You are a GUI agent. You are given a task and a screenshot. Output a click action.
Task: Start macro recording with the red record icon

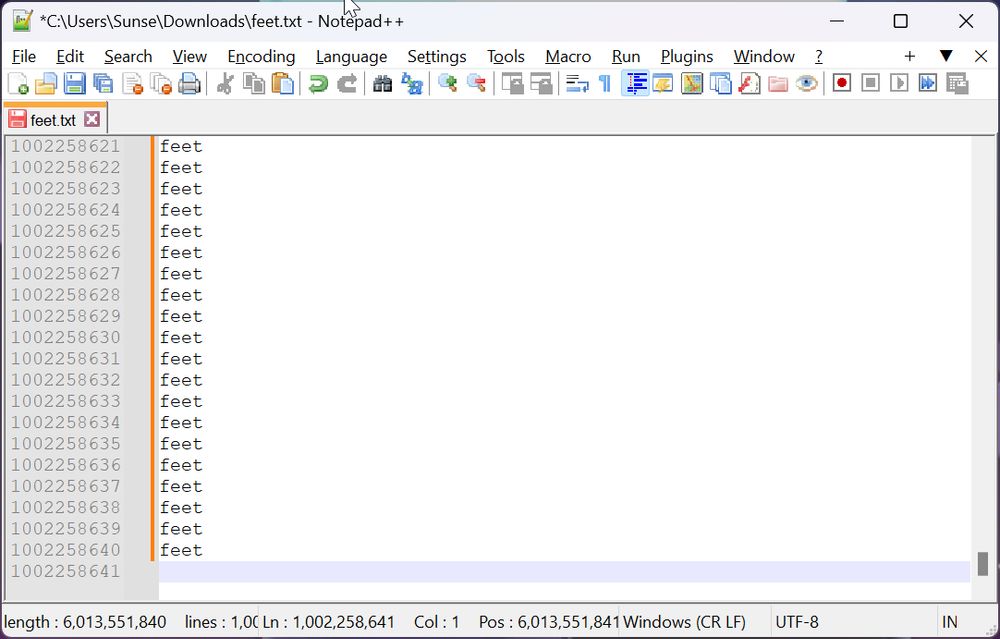[842, 84]
